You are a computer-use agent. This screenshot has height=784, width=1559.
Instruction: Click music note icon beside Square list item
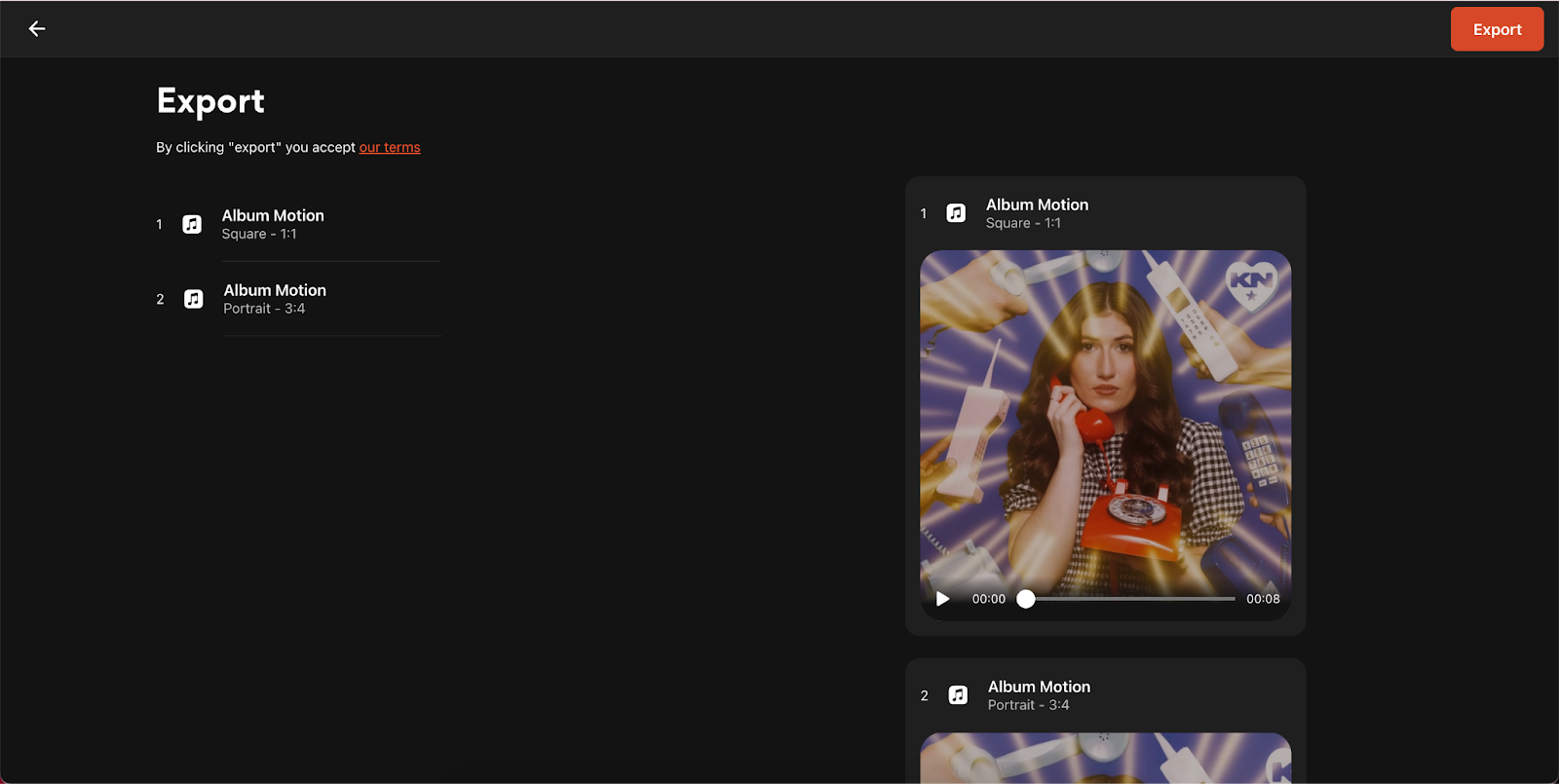(x=192, y=224)
